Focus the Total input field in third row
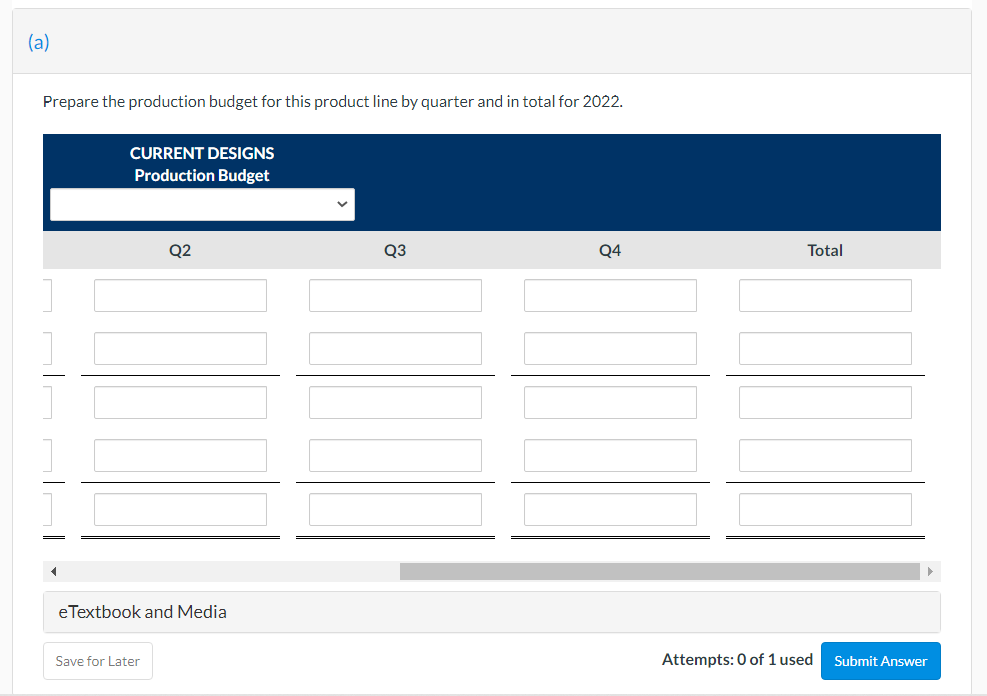The width and height of the screenshot is (987, 696). coord(825,403)
